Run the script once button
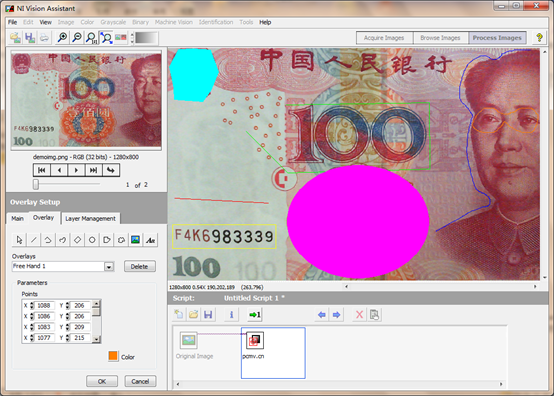Screen dimensions: 554x396 coord(254,314)
